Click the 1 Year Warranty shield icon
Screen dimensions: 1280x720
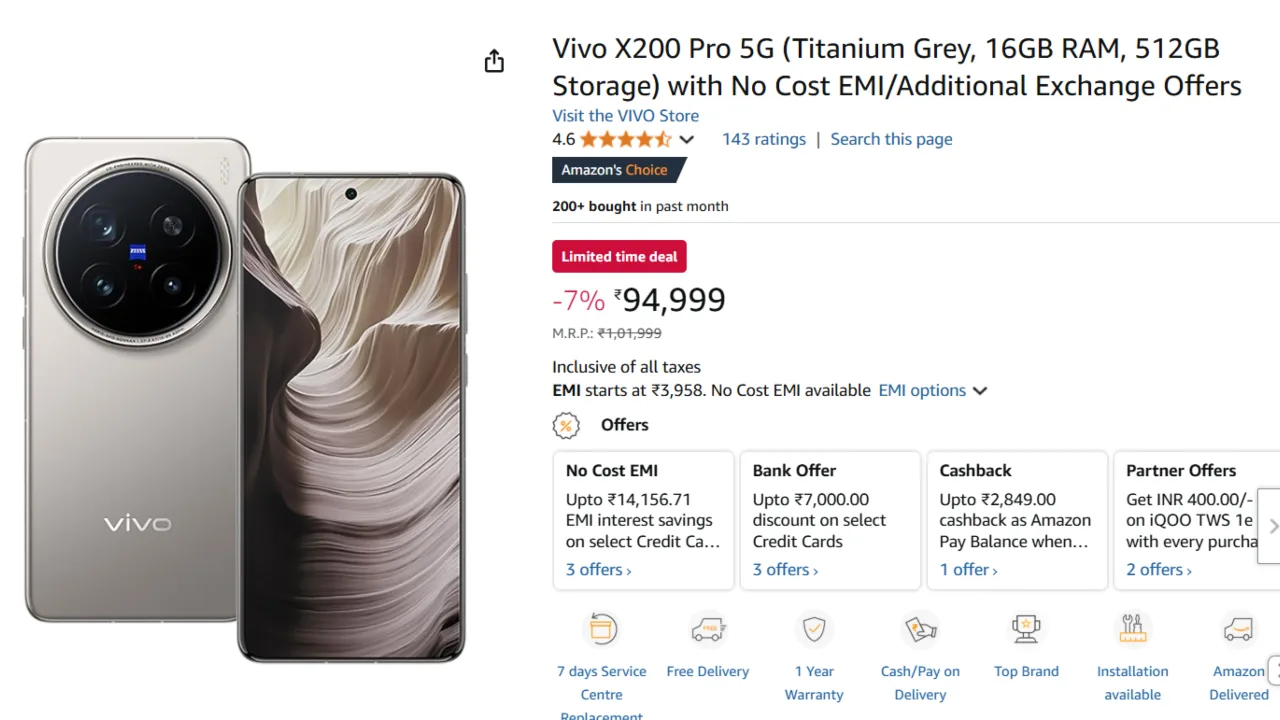point(814,629)
